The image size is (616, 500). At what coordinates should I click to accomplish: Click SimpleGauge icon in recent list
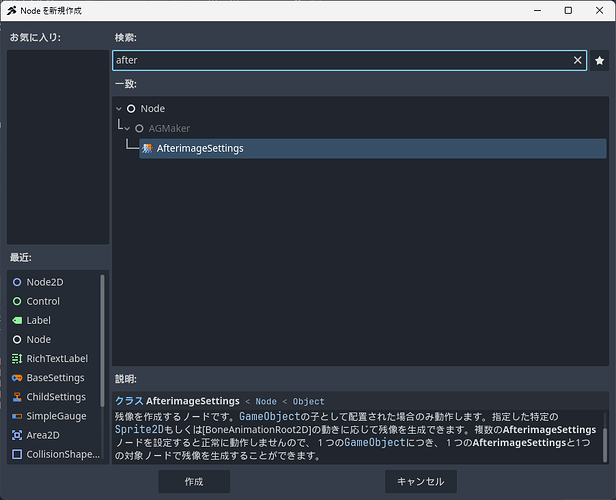click(x=17, y=416)
